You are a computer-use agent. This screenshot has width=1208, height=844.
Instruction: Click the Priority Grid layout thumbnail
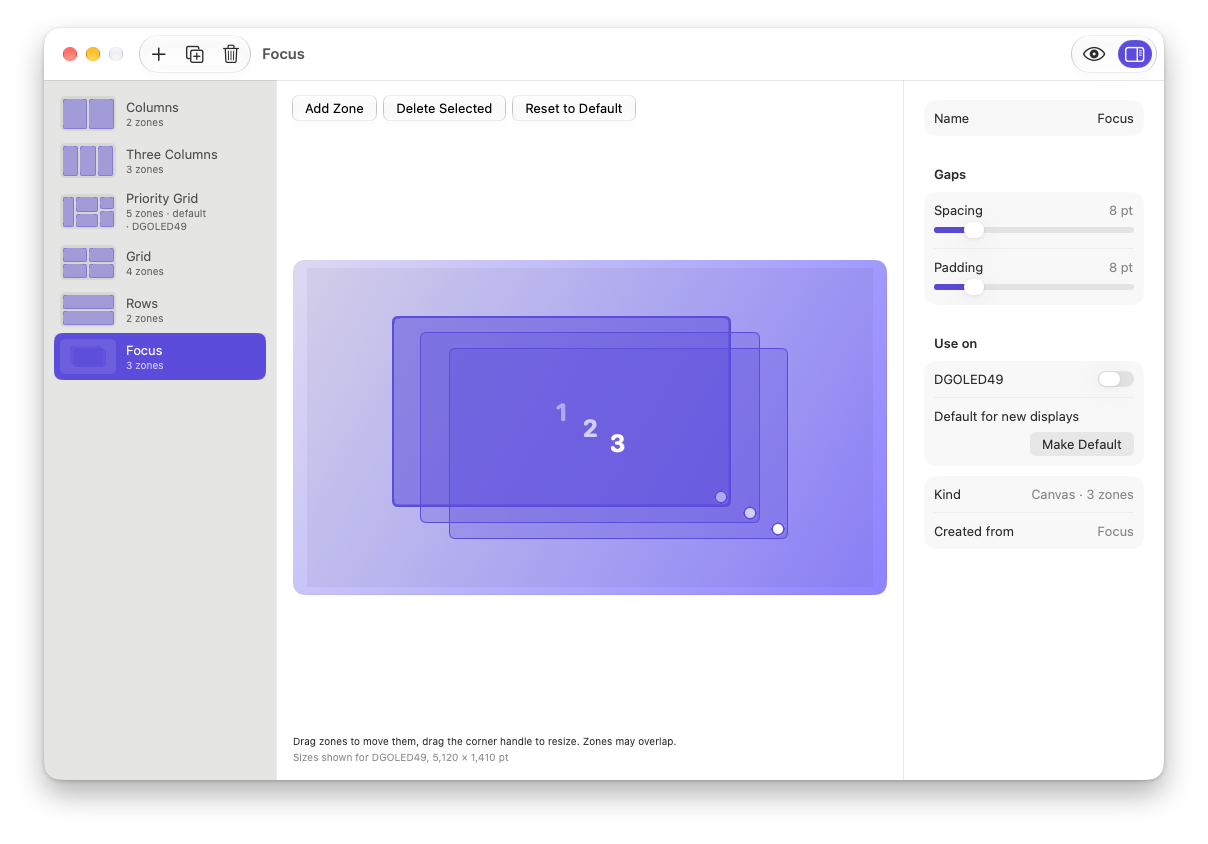(x=88, y=212)
